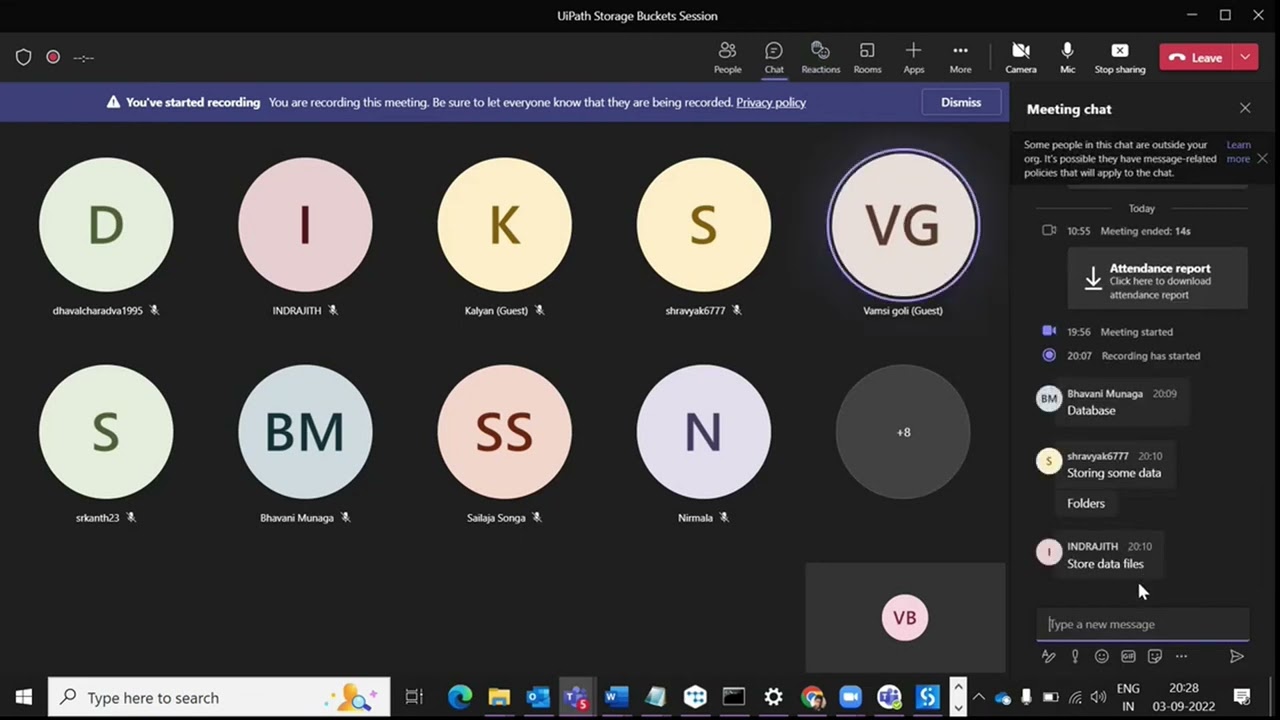Stop sharing the screen

pos(1120,58)
